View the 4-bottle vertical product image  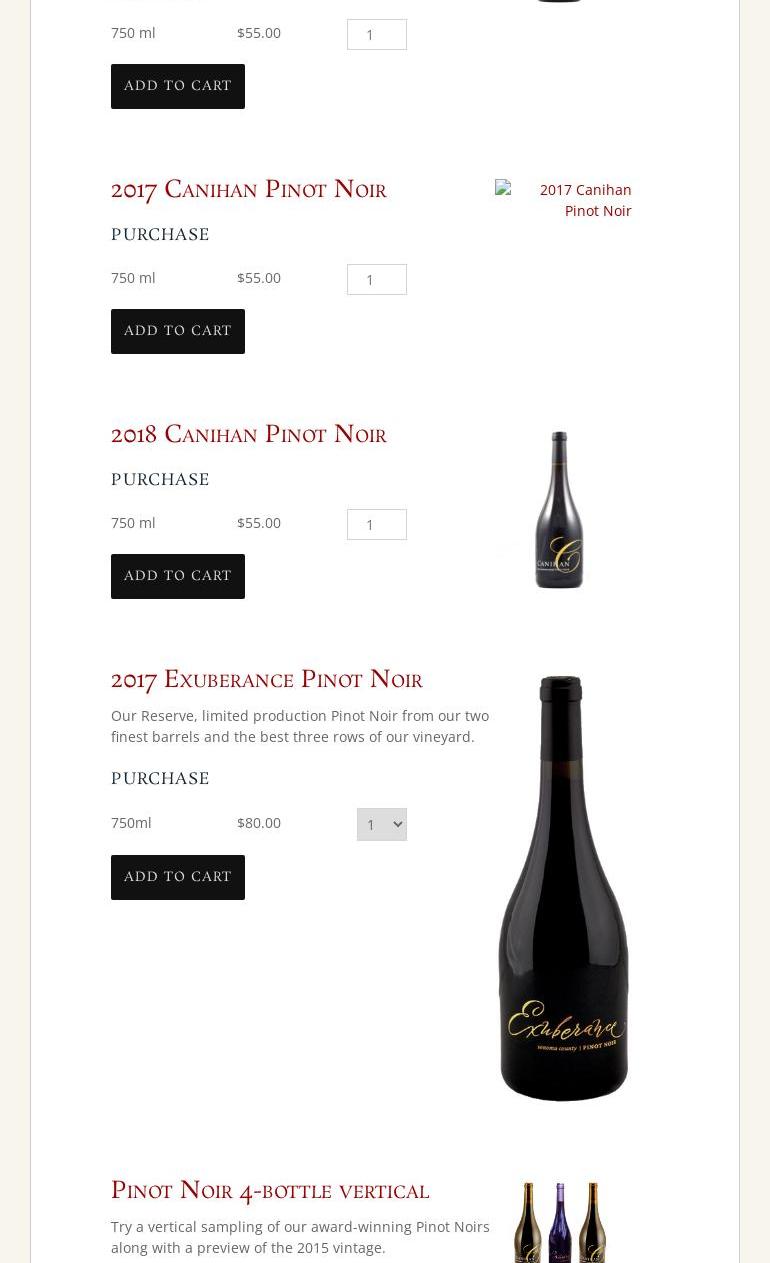point(560,1222)
